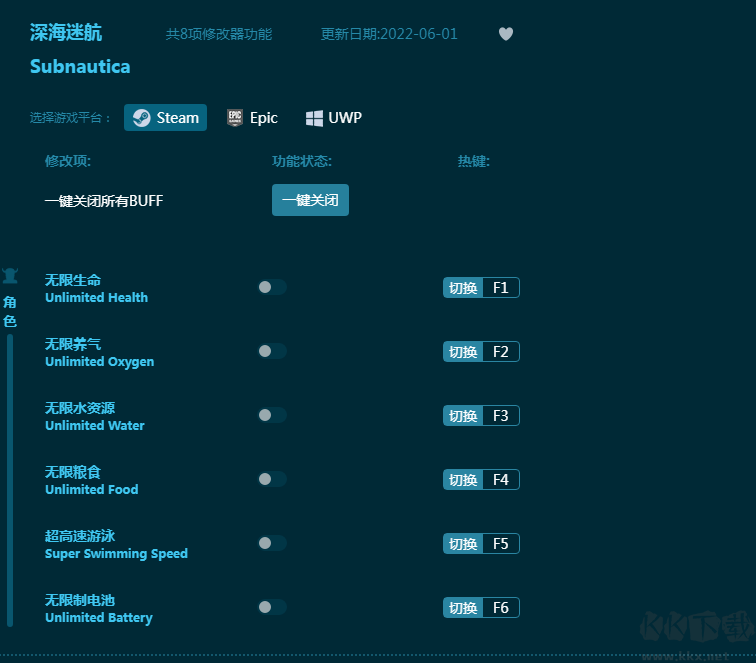Viewport: 756px width, 663px height.
Task: Select the F5 hotkey field
Action: click(501, 544)
